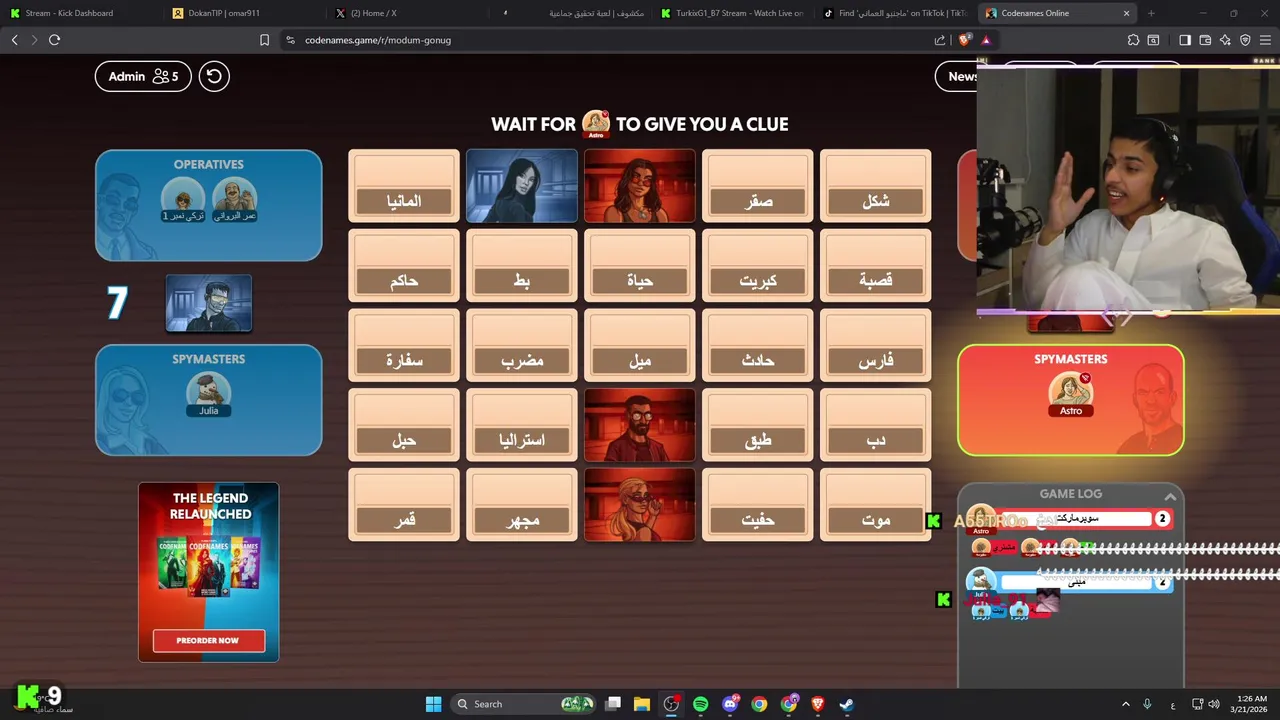The height and width of the screenshot is (720, 1280).
Task: Pick the حفيت card
Action: pos(758,506)
